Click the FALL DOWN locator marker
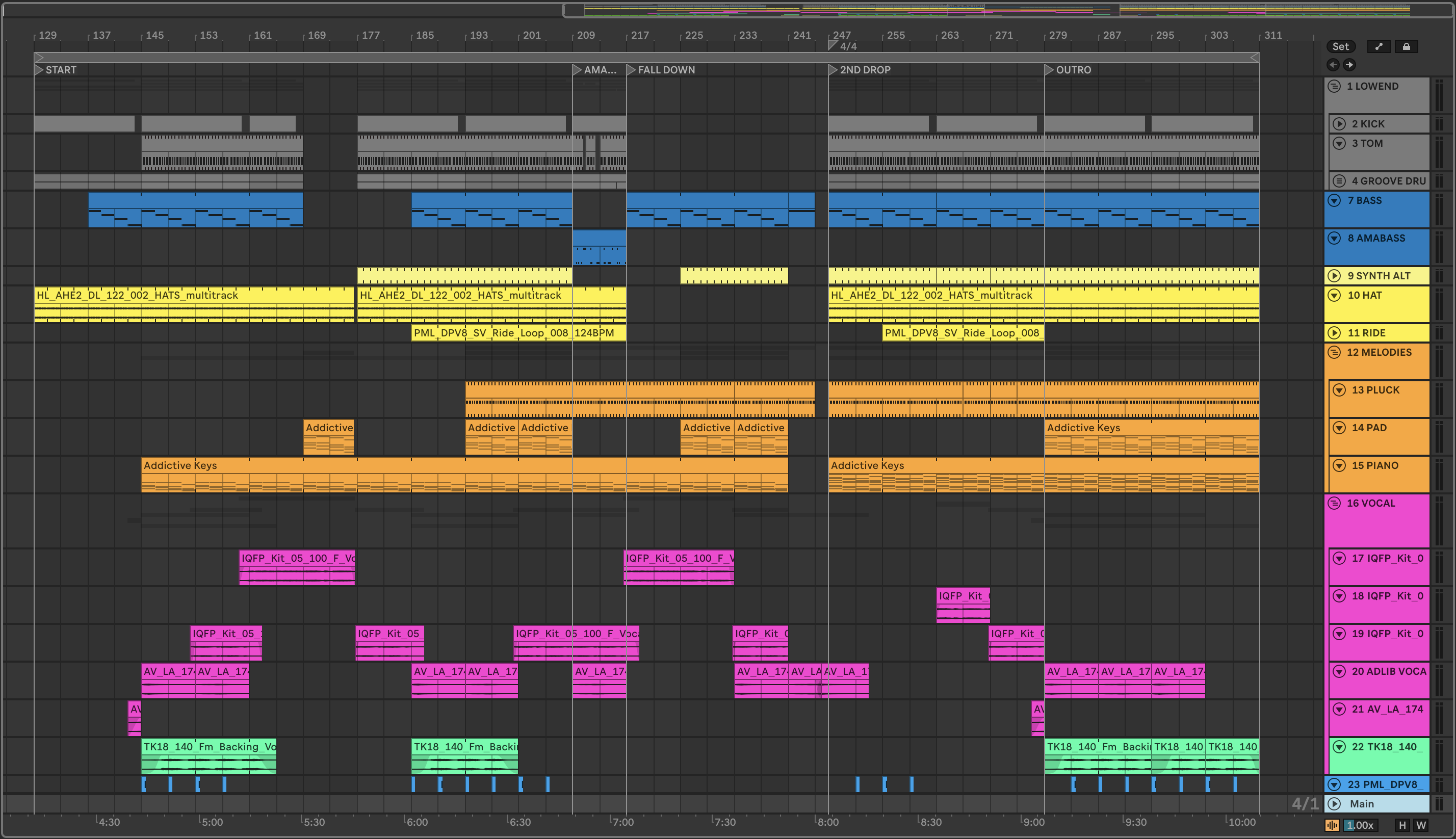This screenshot has width=1456, height=839. click(x=632, y=70)
